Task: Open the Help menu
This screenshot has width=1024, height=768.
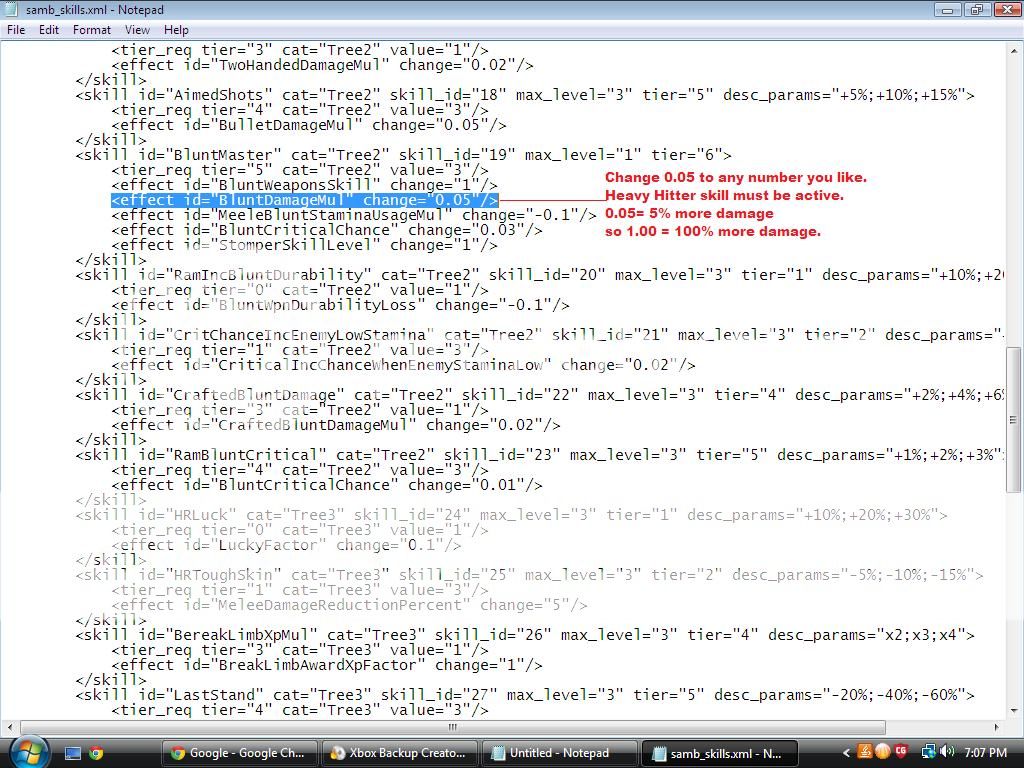Action: pos(176,30)
